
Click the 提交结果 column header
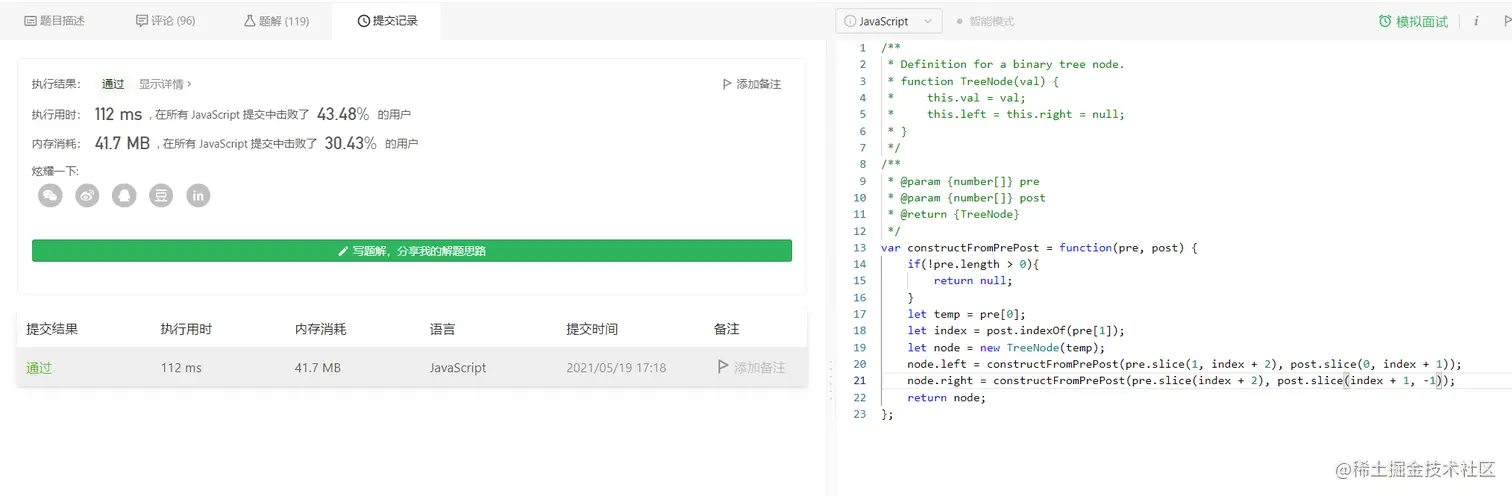52,329
